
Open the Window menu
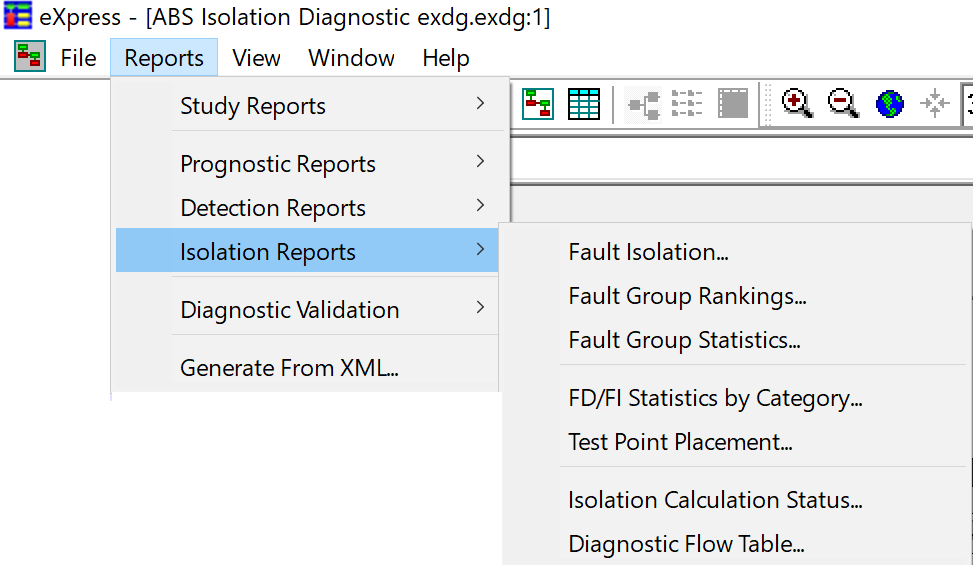pos(351,58)
